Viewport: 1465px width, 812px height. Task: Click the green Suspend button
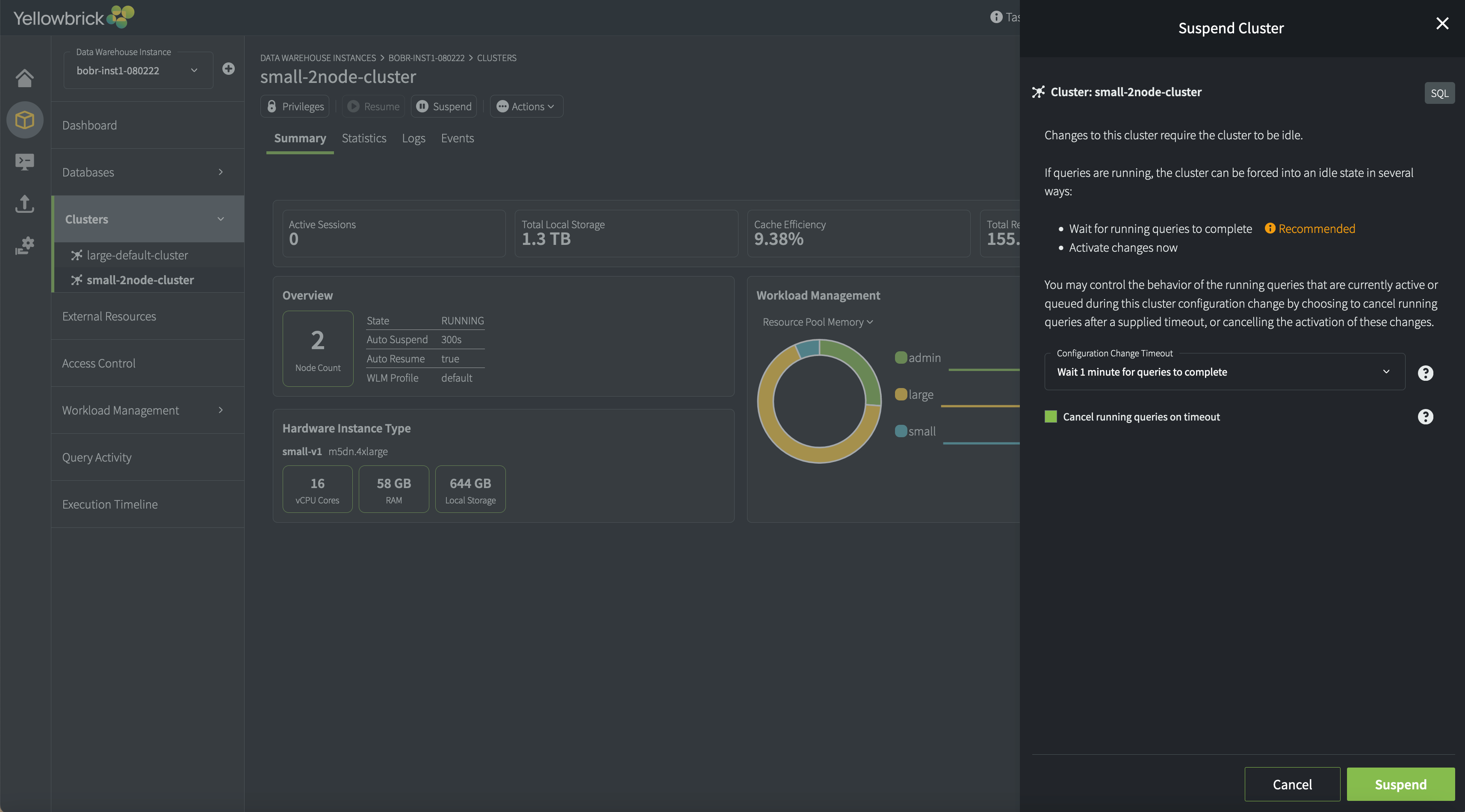(1400, 784)
